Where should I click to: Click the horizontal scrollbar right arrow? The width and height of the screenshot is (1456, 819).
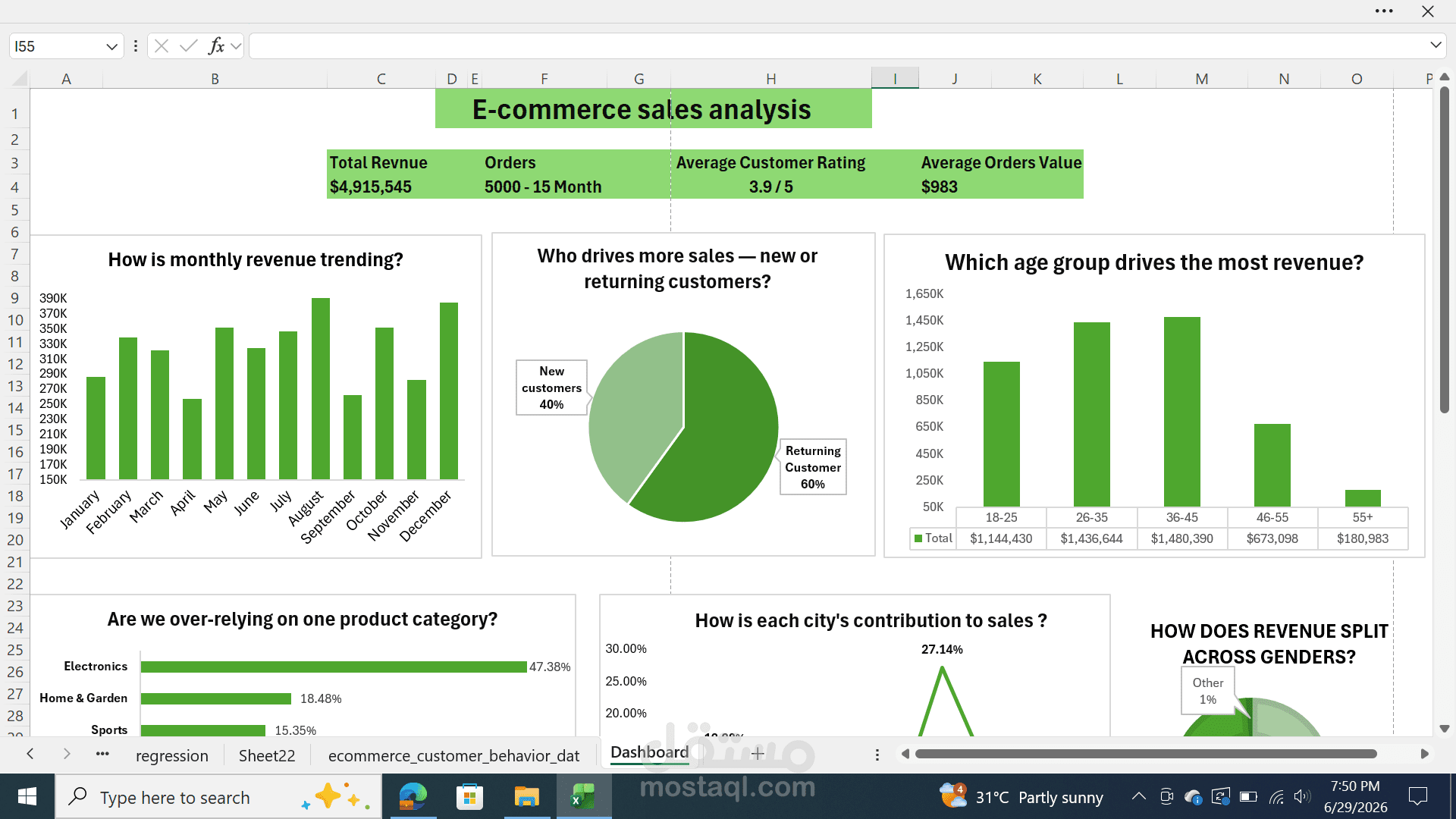[1424, 754]
